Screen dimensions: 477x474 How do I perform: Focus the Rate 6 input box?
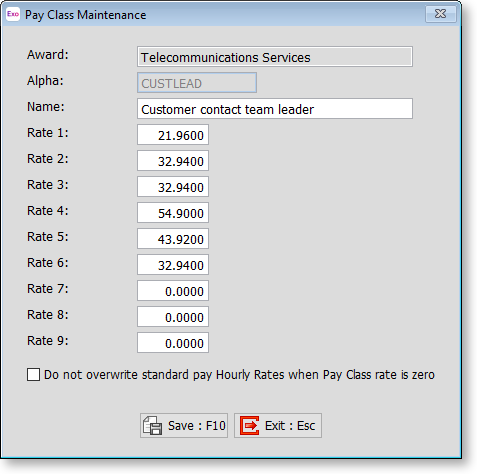coord(173,265)
